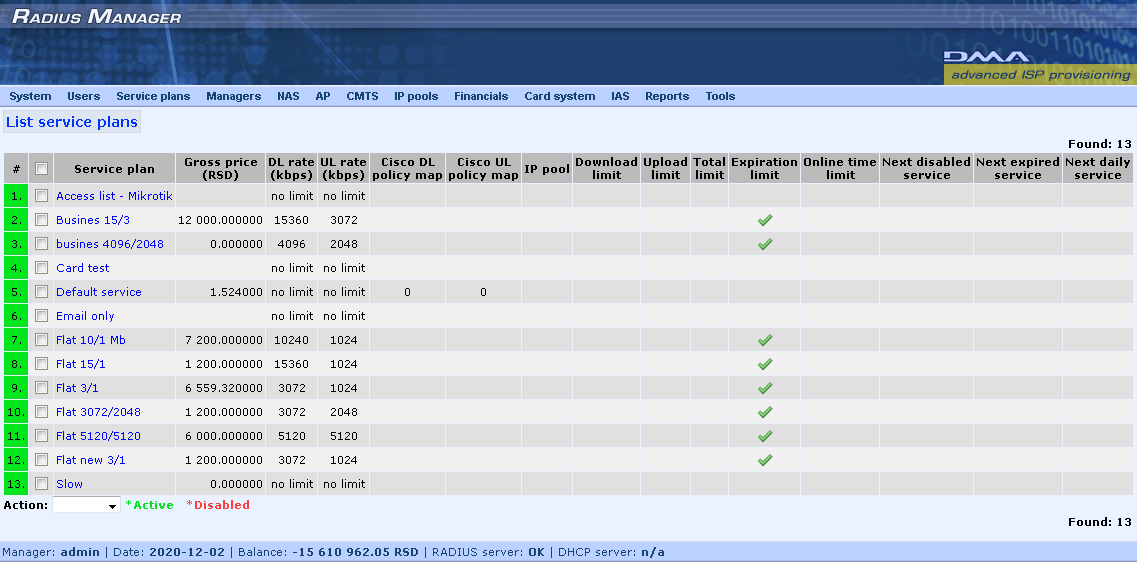Image resolution: width=1137 pixels, height=562 pixels.
Task: Open the Card test plan
Action: click(83, 268)
